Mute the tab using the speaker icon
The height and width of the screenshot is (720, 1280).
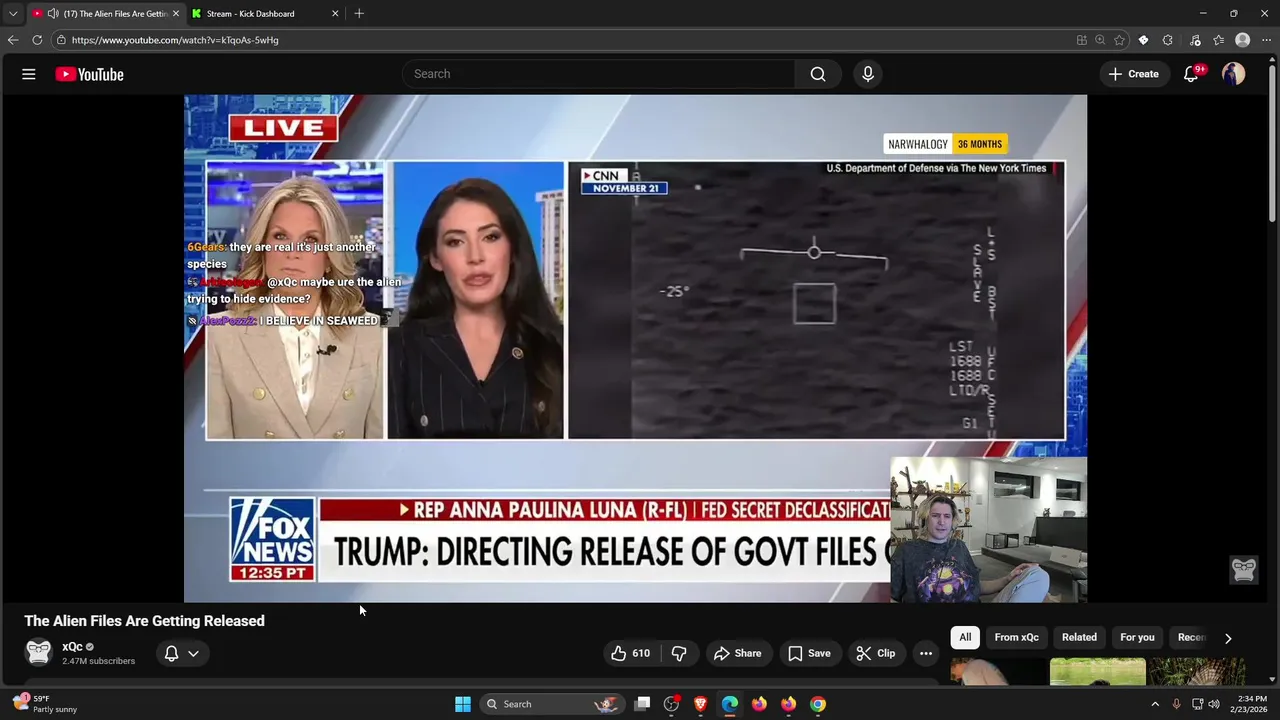tap(53, 14)
